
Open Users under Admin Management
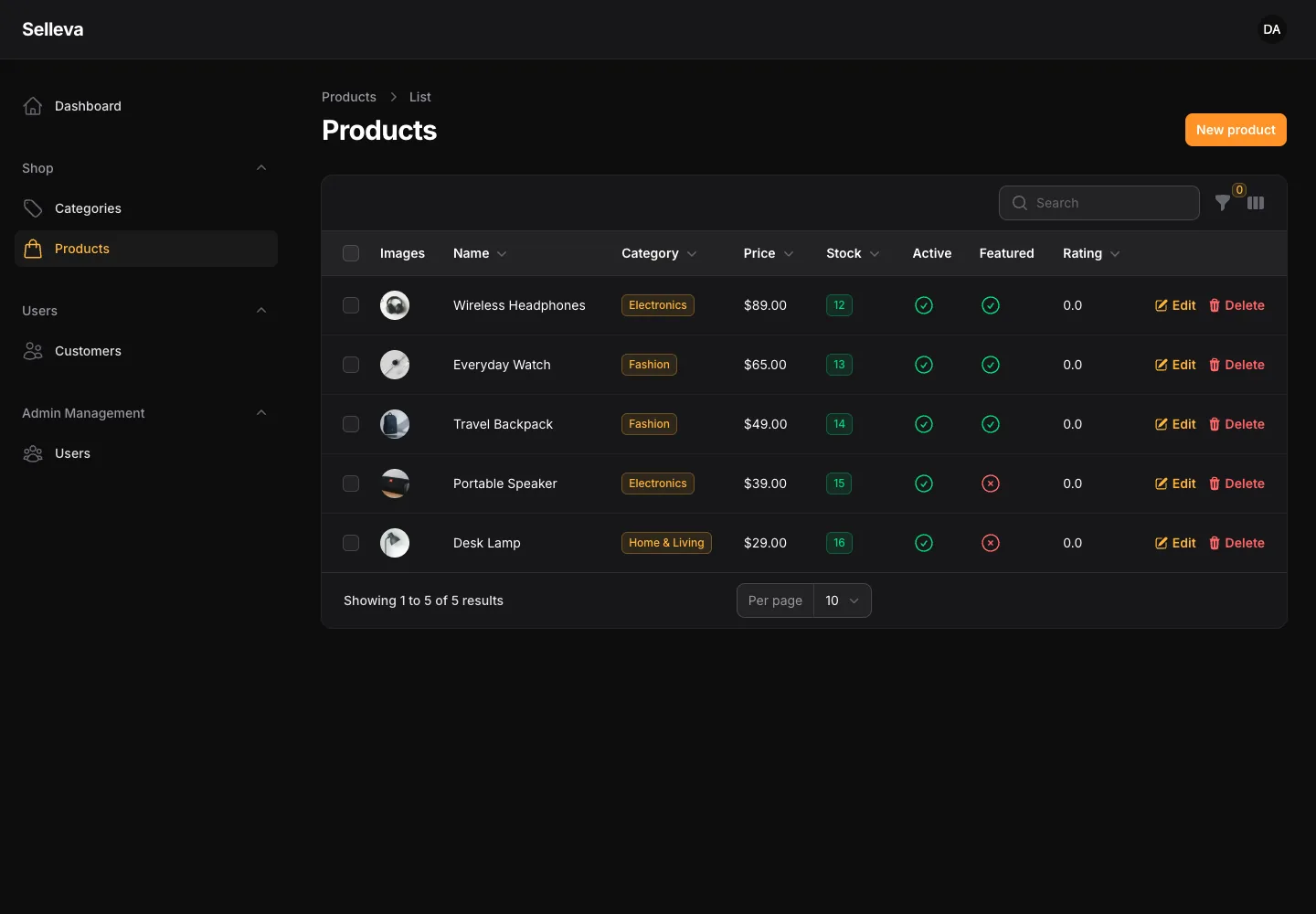pyautogui.click(x=146, y=453)
